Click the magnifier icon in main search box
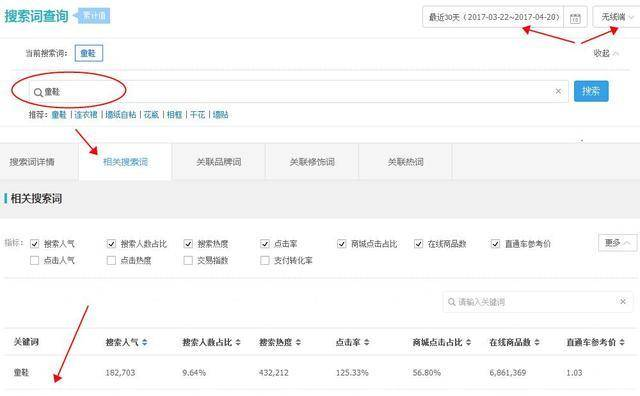The height and width of the screenshot is (396, 640). 38,92
